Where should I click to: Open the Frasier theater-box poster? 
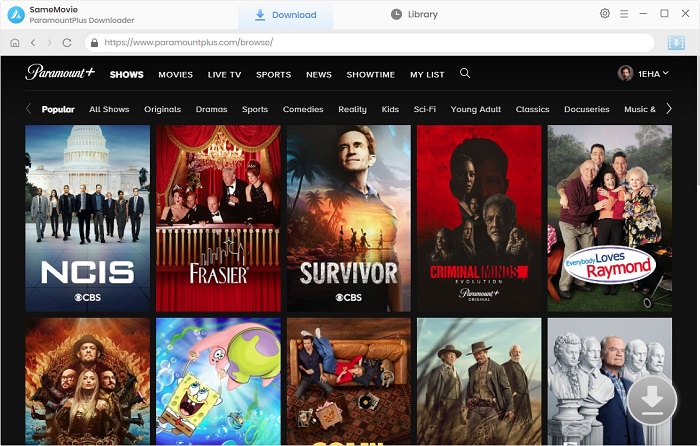click(218, 218)
